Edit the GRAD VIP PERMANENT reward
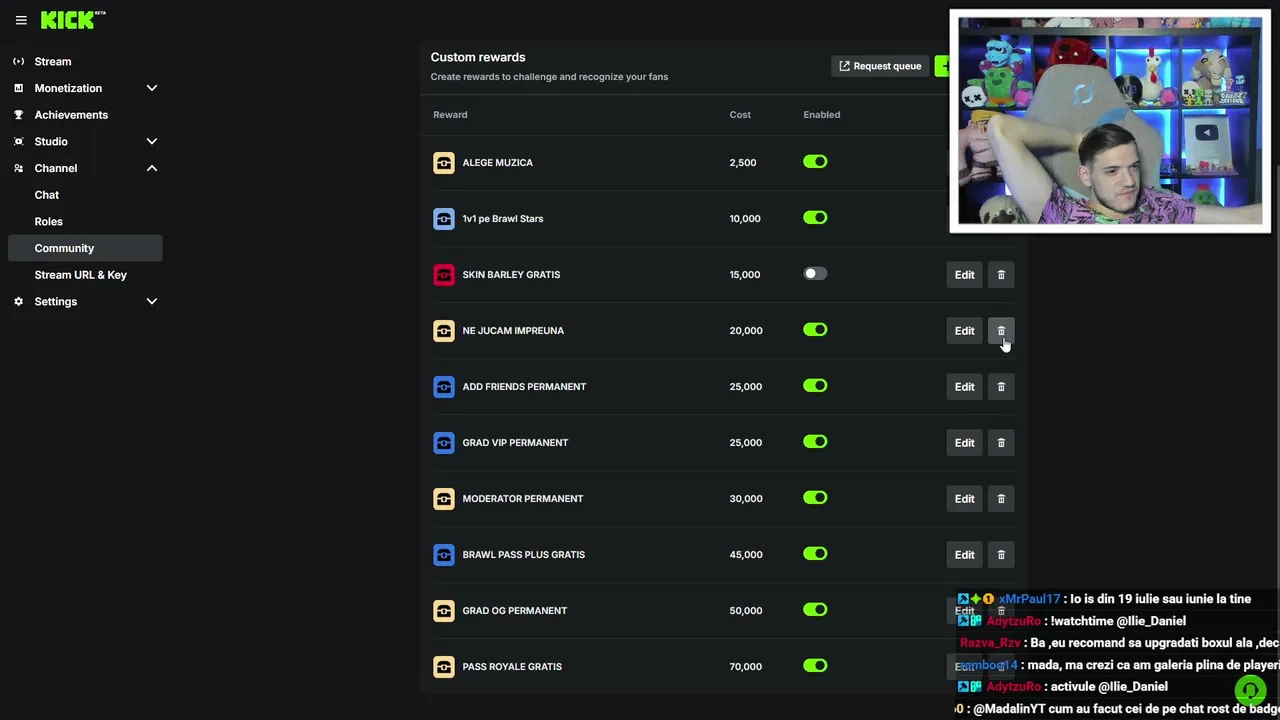 pyautogui.click(x=964, y=442)
